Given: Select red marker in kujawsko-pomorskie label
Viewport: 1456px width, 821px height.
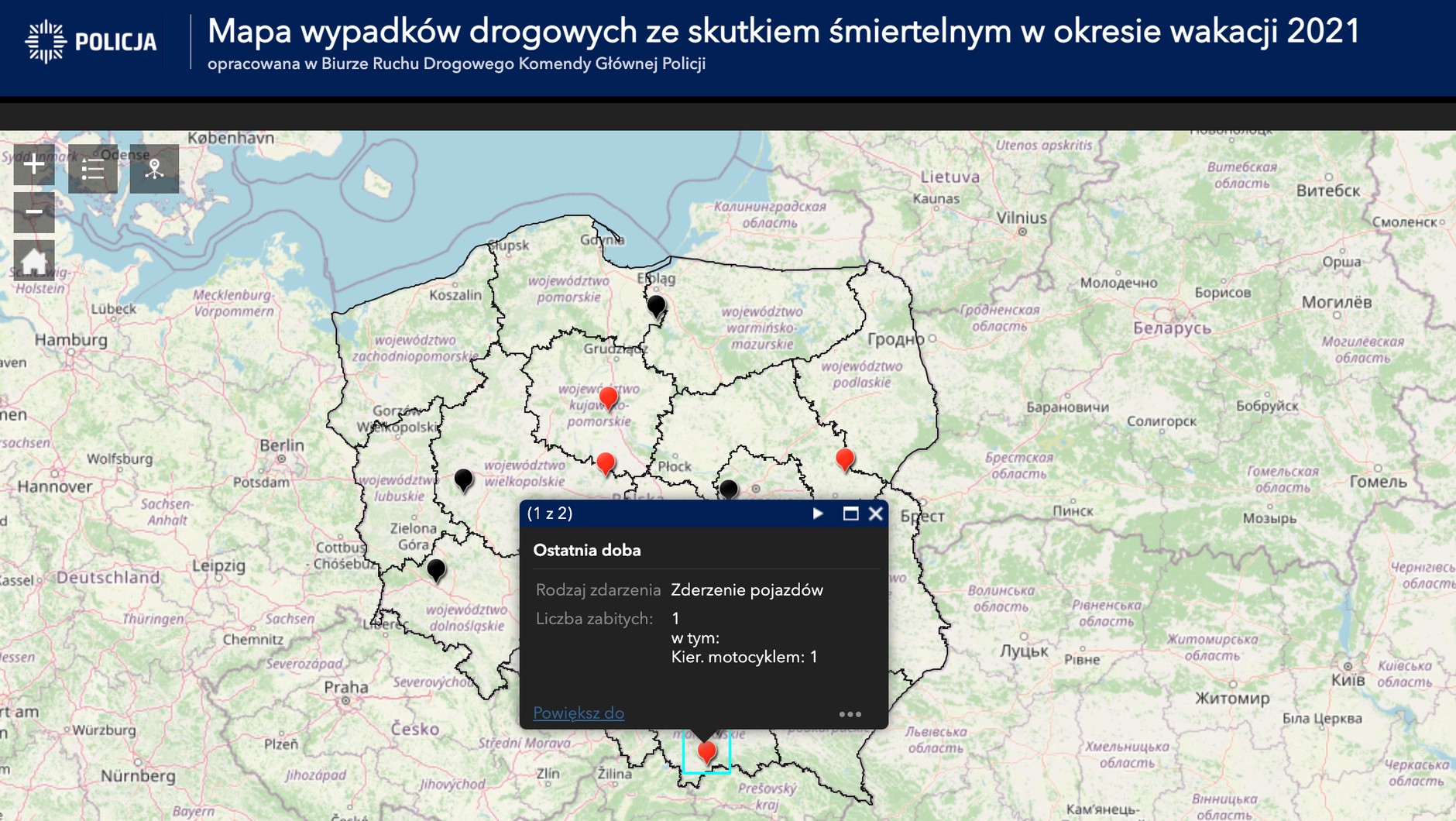Looking at the screenshot, I should (609, 398).
